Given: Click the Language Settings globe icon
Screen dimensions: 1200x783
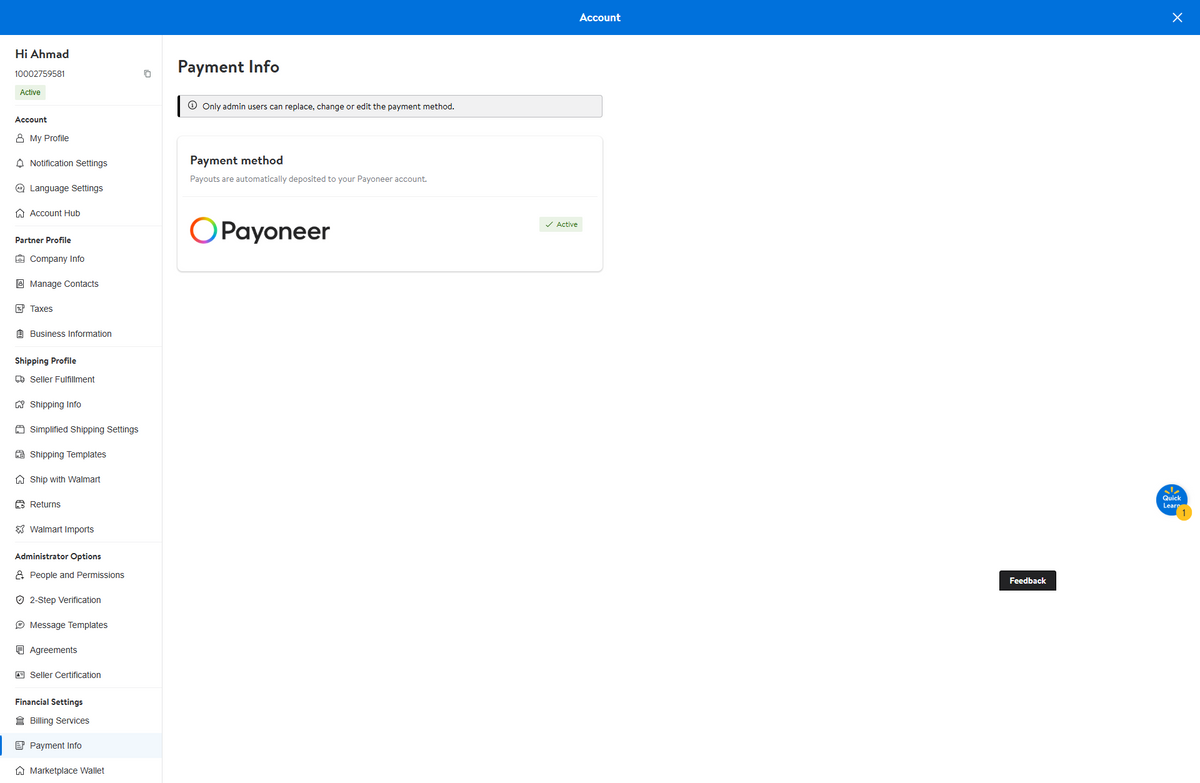Looking at the screenshot, I should [x=20, y=188].
